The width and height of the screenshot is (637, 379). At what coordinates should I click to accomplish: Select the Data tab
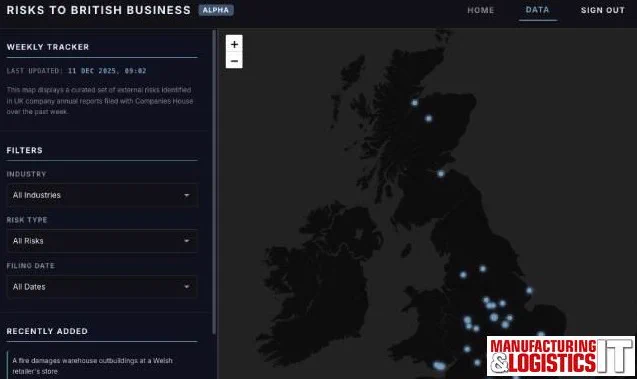pos(537,10)
